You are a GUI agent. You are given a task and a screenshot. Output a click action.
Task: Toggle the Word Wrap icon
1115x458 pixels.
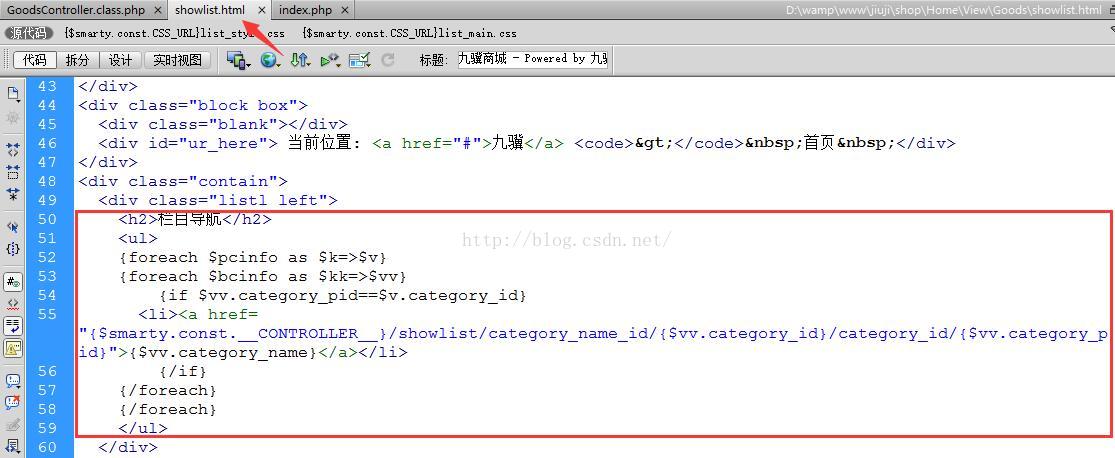13,326
